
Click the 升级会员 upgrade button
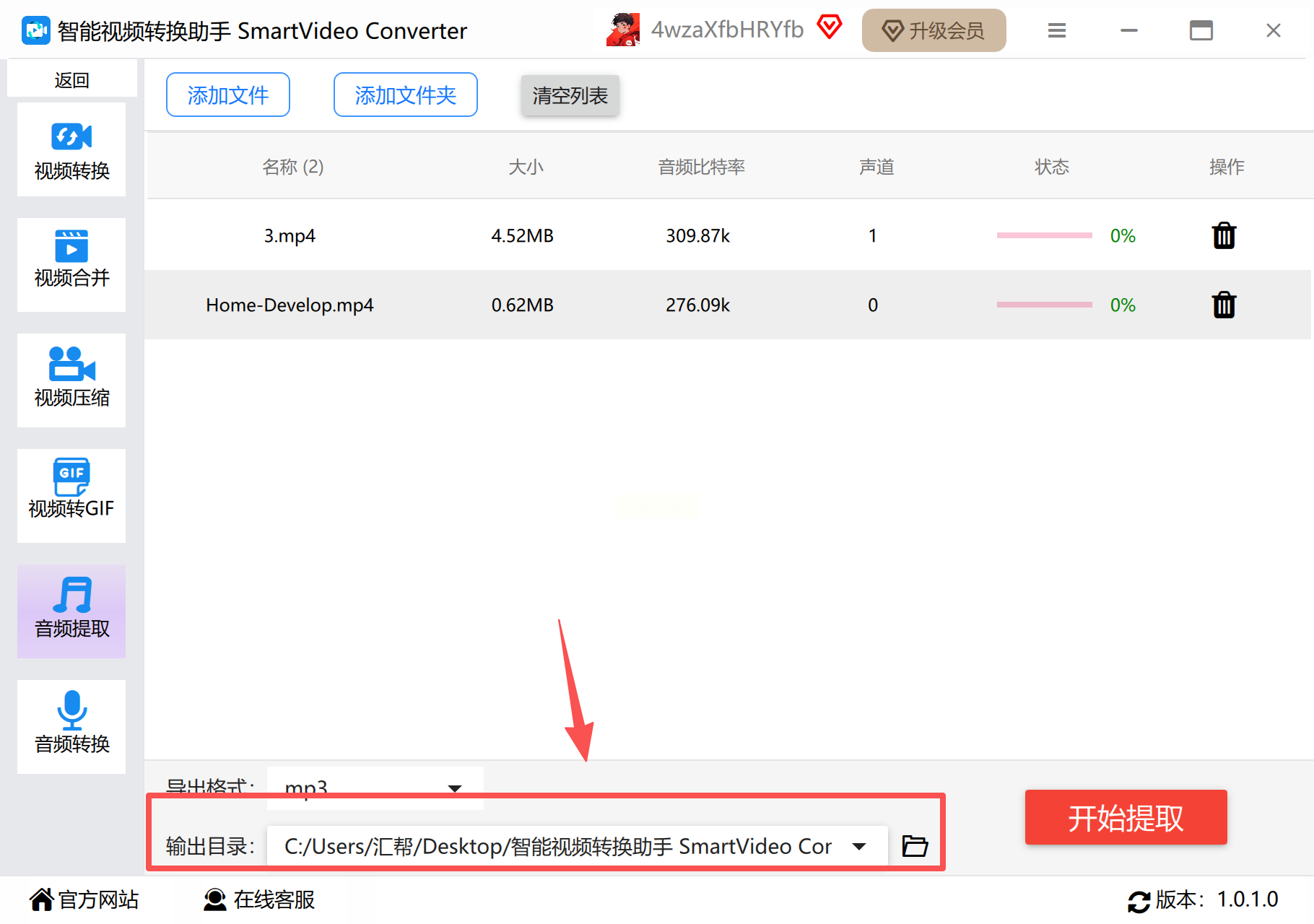[x=934, y=30]
